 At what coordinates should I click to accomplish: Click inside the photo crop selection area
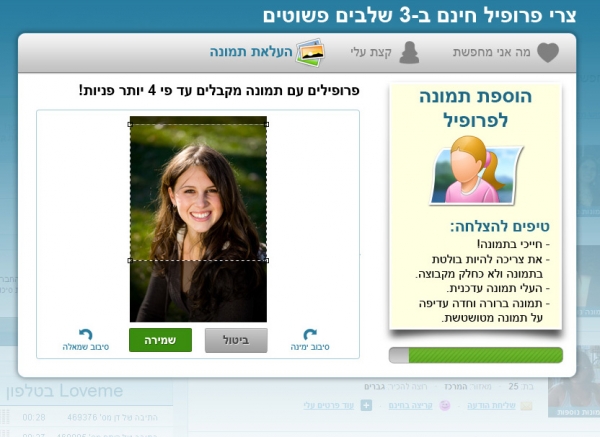click(198, 192)
